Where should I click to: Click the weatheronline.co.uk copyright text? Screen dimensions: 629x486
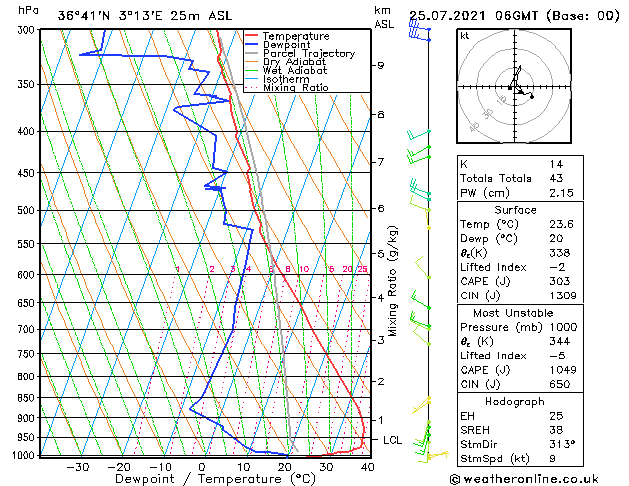pyautogui.click(x=524, y=479)
